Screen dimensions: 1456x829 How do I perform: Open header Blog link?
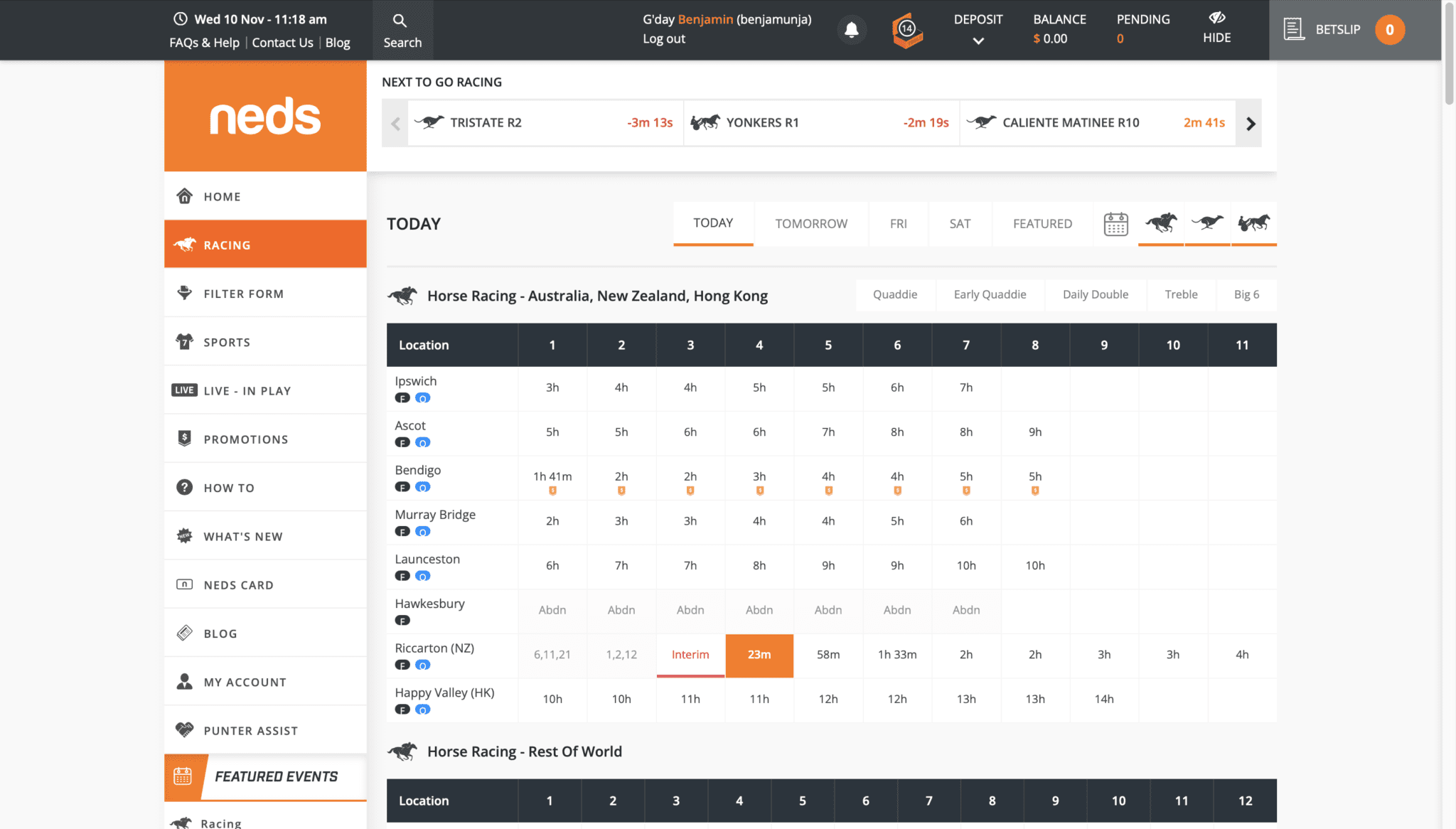[338, 43]
